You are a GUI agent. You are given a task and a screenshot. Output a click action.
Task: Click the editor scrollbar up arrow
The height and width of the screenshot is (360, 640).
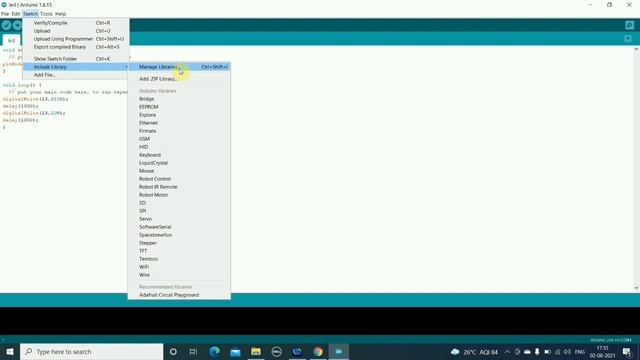click(x=636, y=49)
